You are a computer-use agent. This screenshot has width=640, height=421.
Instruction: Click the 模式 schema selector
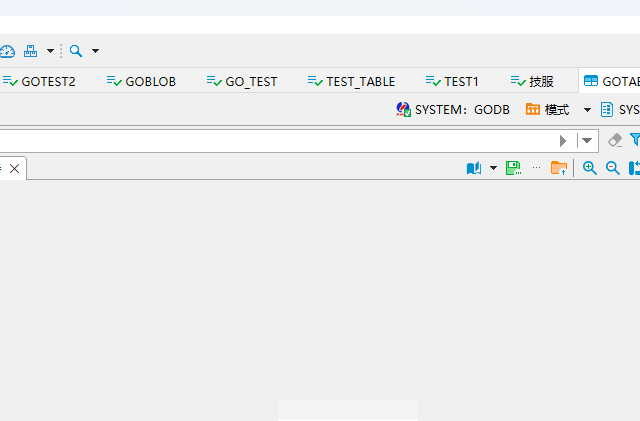(x=548, y=110)
